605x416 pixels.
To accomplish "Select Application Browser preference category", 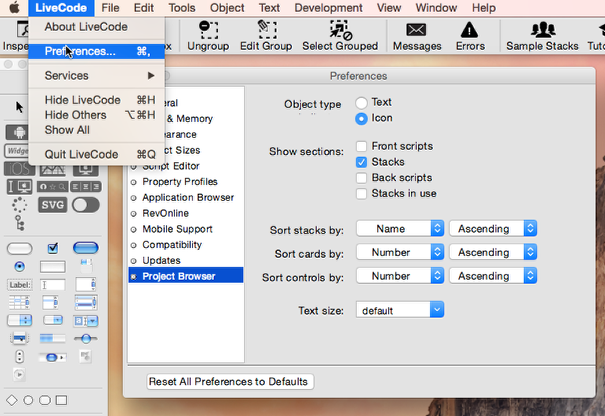I will click(x=186, y=198).
